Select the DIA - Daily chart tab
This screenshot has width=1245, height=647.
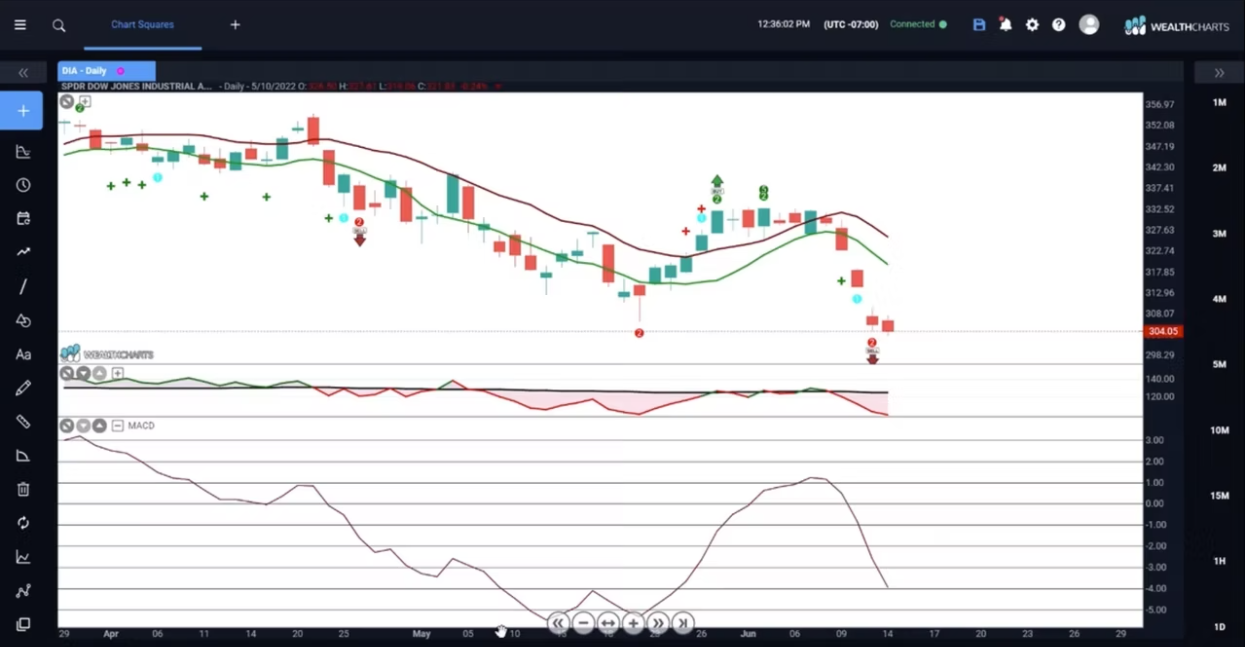[x=107, y=71]
